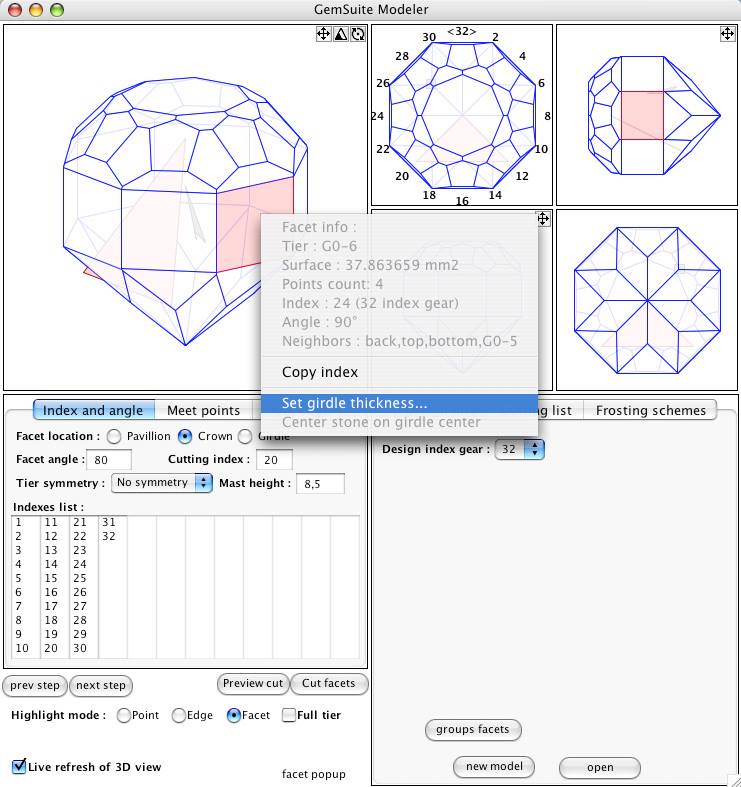Disable Live refresh of 3D view

tap(19, 766)
